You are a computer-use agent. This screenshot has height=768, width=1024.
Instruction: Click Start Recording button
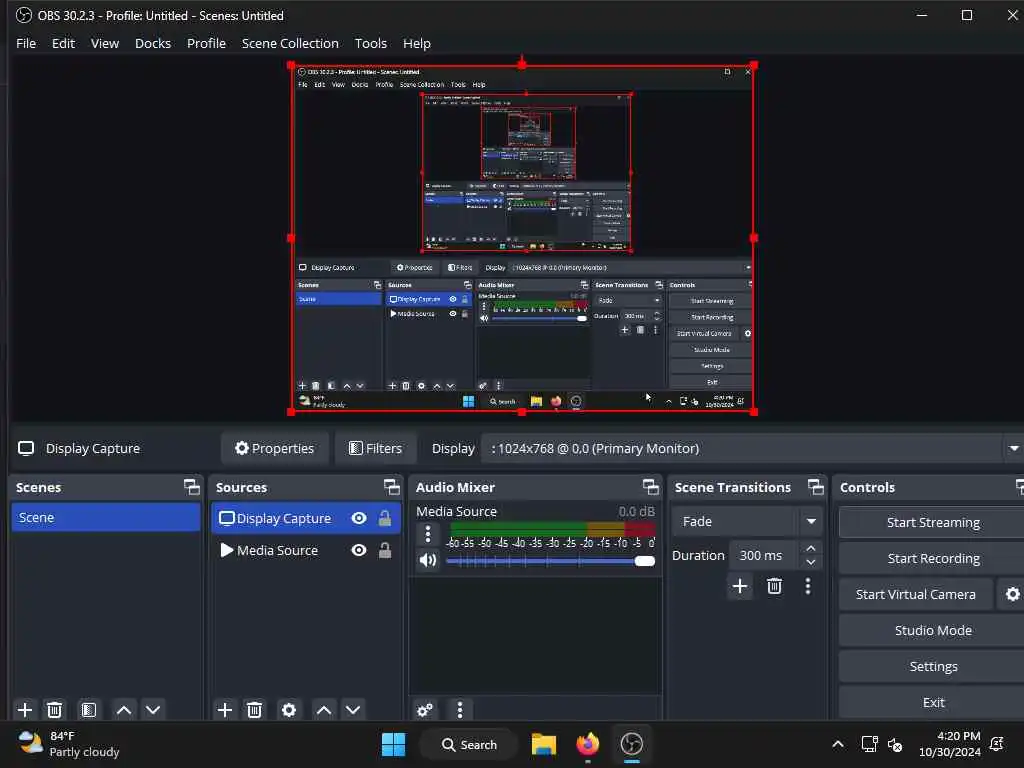[x=933, y=558]
